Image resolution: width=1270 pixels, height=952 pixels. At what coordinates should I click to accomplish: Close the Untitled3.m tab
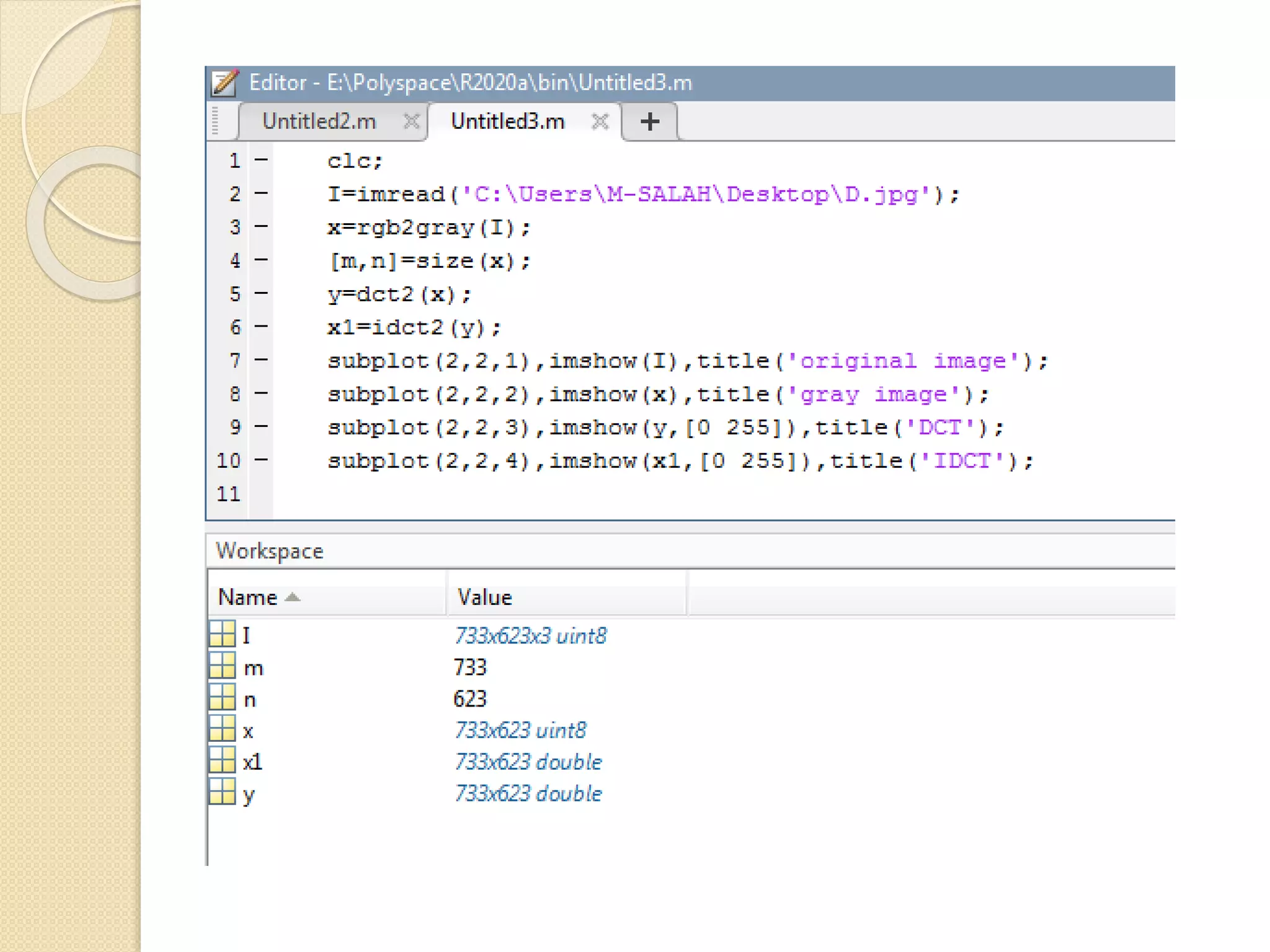pos(600,121)
